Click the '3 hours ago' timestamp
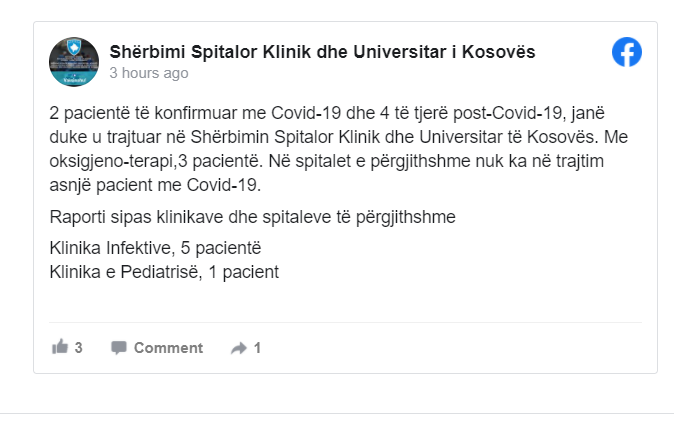This screenshot has height=433, width=674. [x=148, y=73]
